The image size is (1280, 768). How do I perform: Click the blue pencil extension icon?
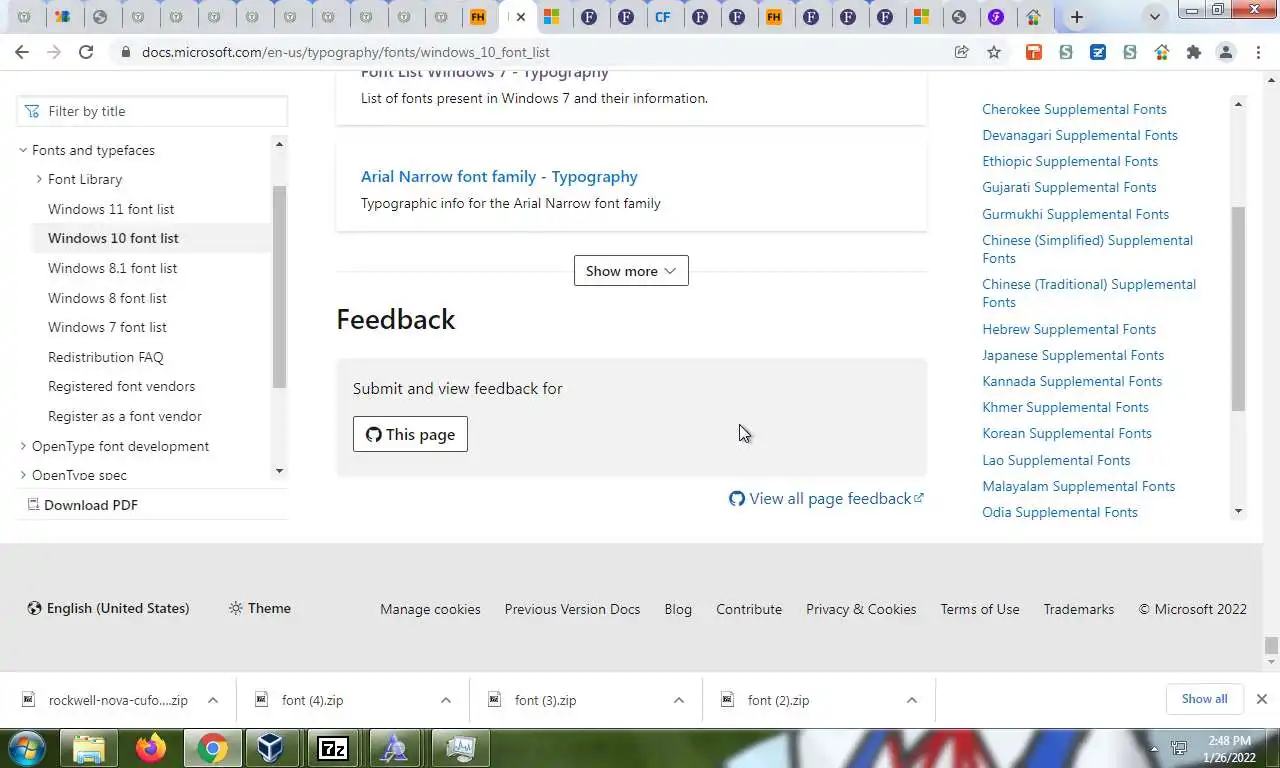[1098, 52]
